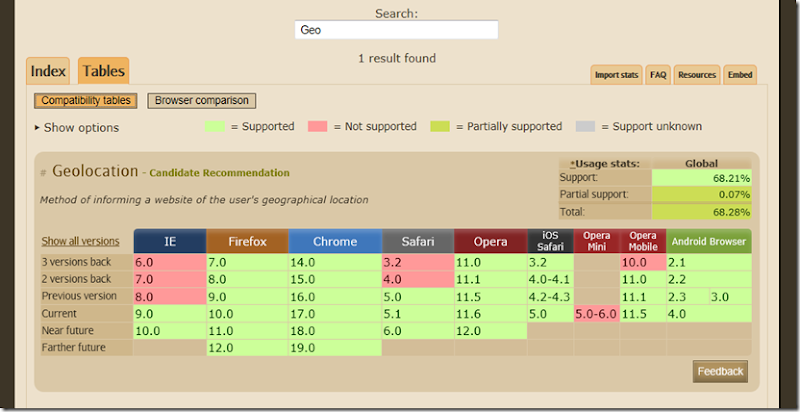Click the Firefox 10.0 current cell
This screenshot has width=800, height=412.
coord(247,314)
